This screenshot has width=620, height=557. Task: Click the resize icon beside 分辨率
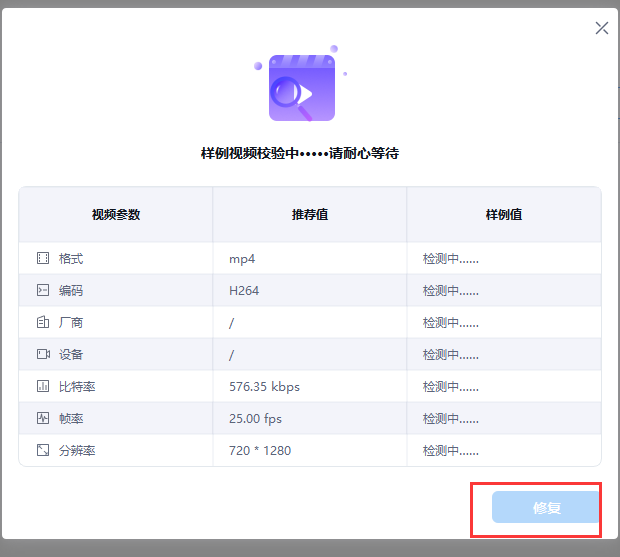point(43,450)
